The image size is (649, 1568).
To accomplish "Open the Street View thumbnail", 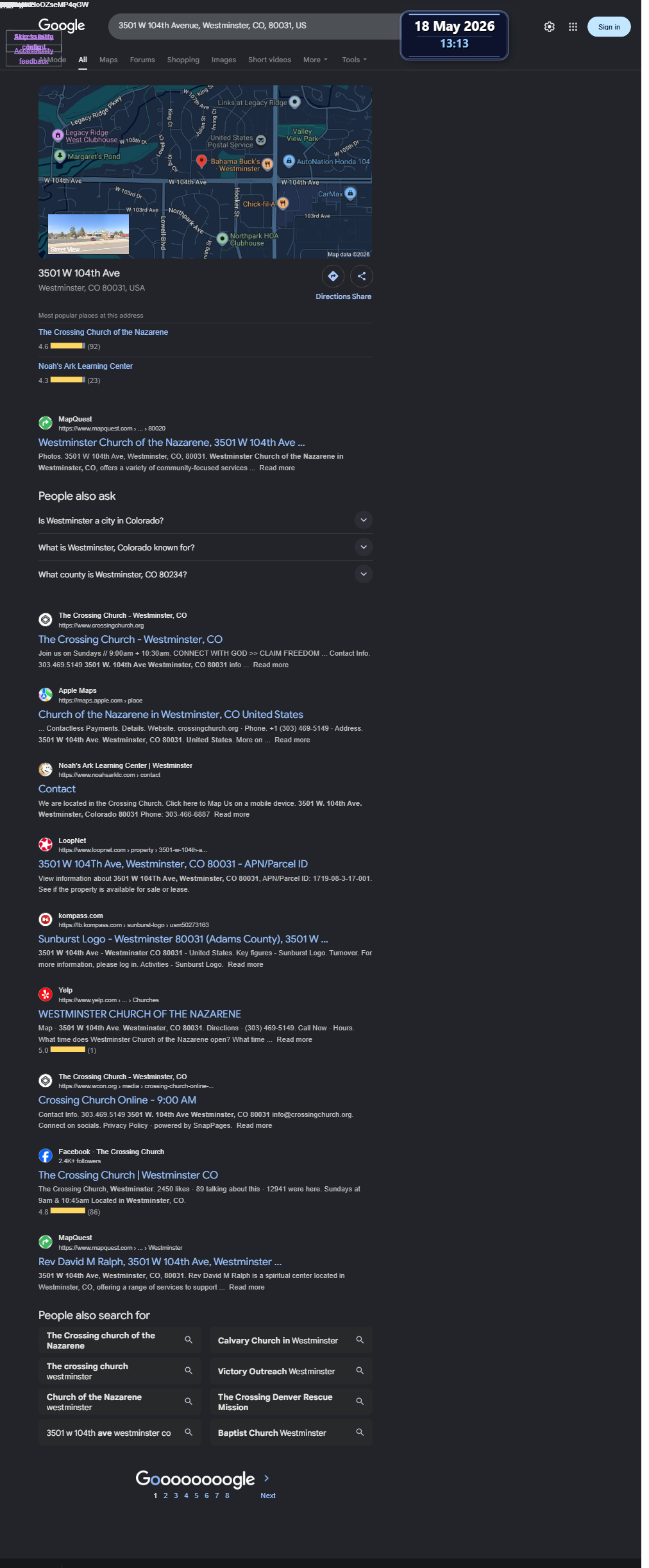I will (88, 234).
